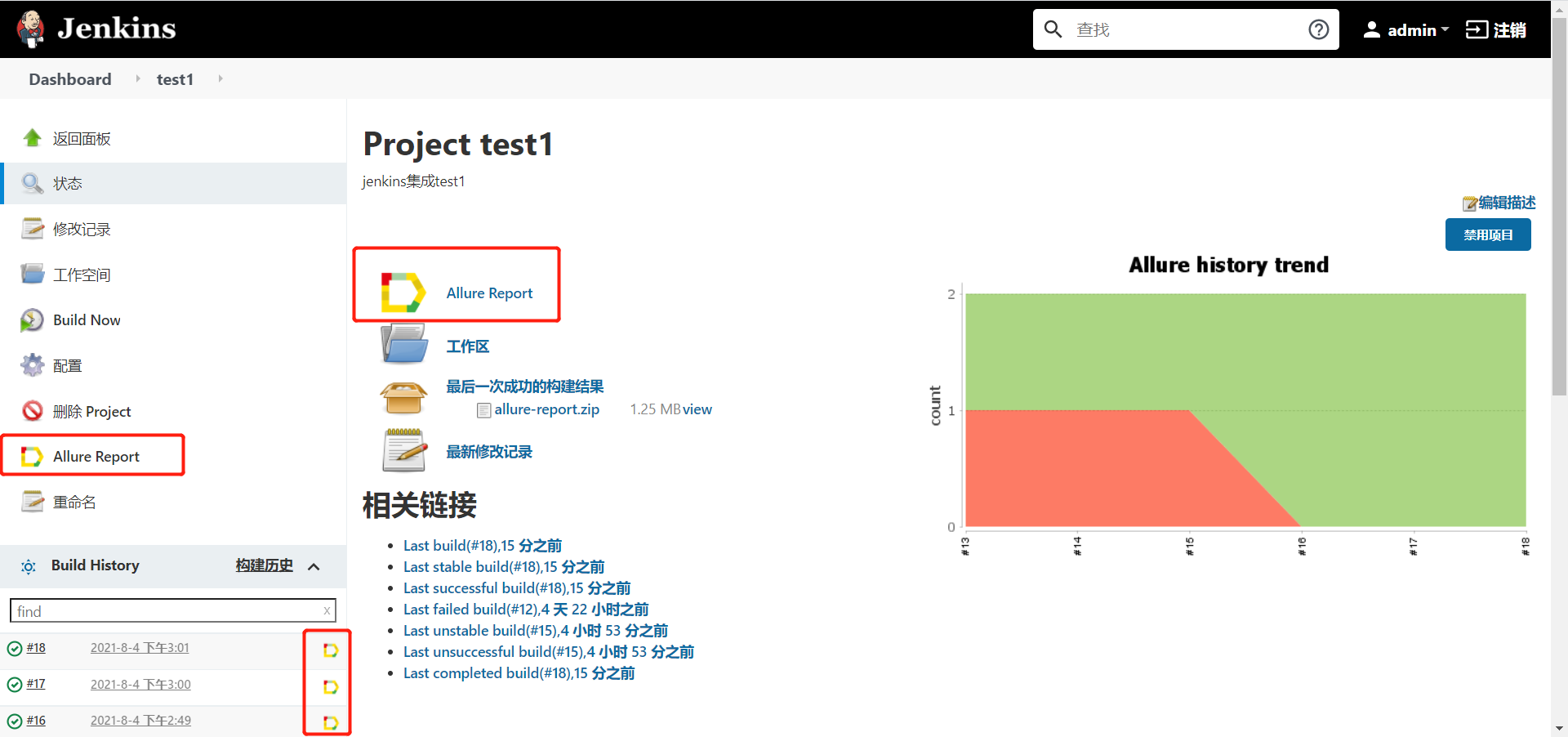Viewport: 1568px width, 737px height.
Task: Open Allure report icon for build #16
Action: 330,723
